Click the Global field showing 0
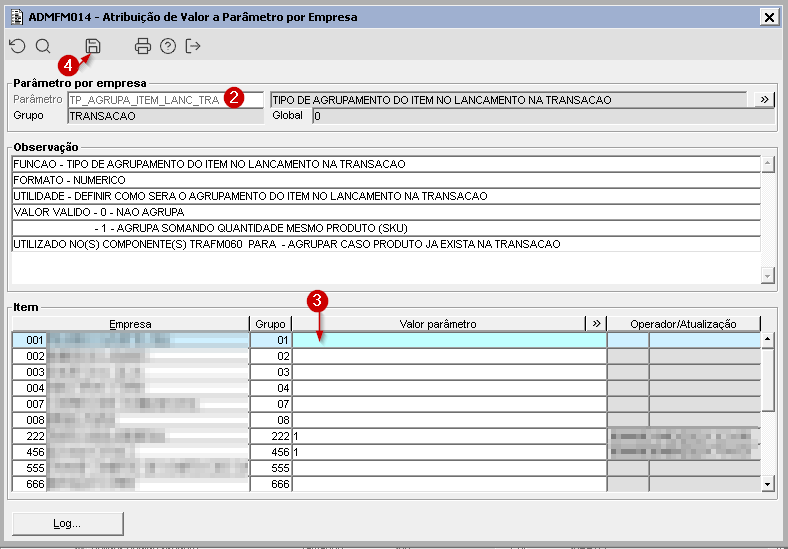The width and height of the screenshot is (788, 549). coord(543,116)
